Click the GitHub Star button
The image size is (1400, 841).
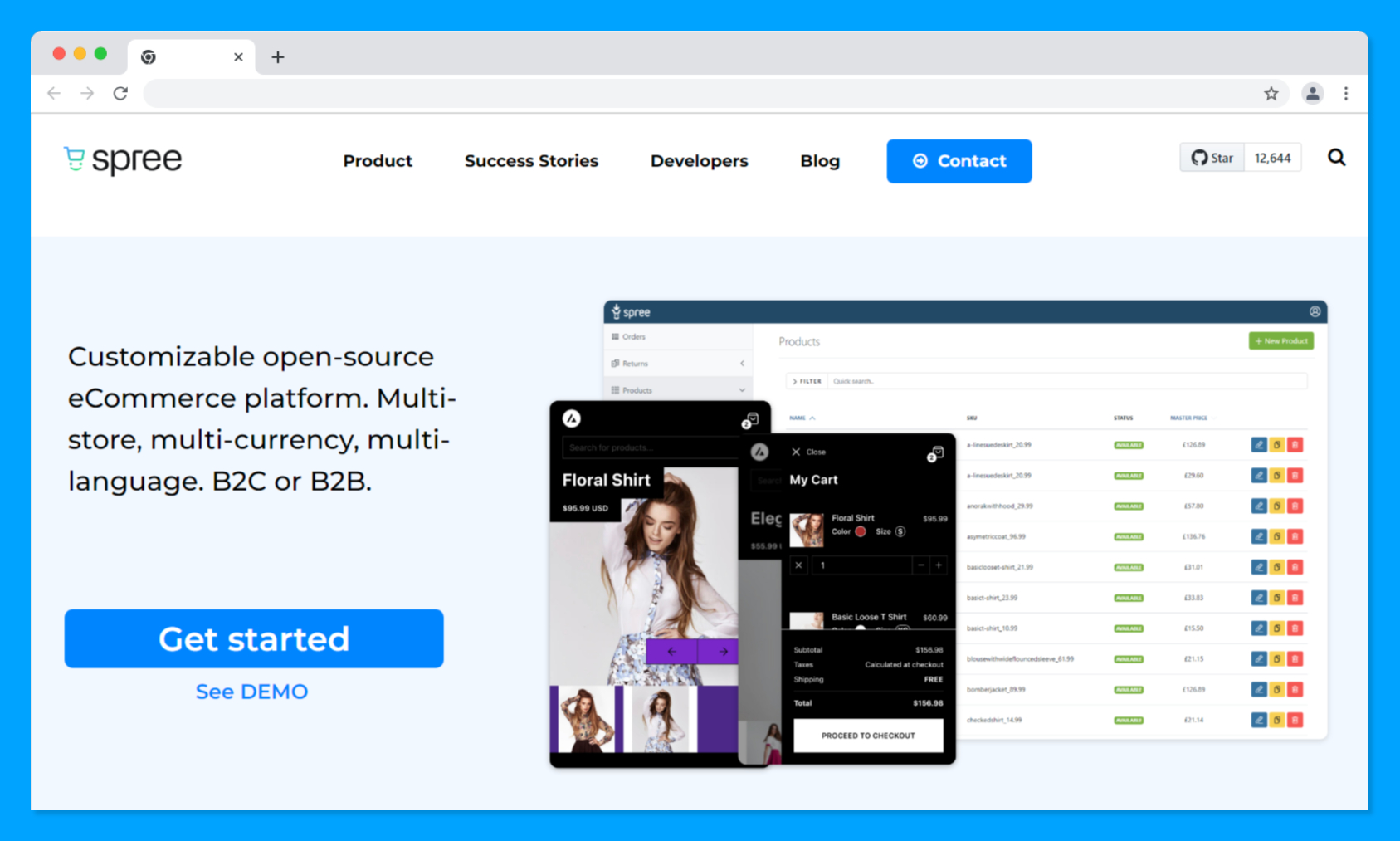(x=1212, y=158)
